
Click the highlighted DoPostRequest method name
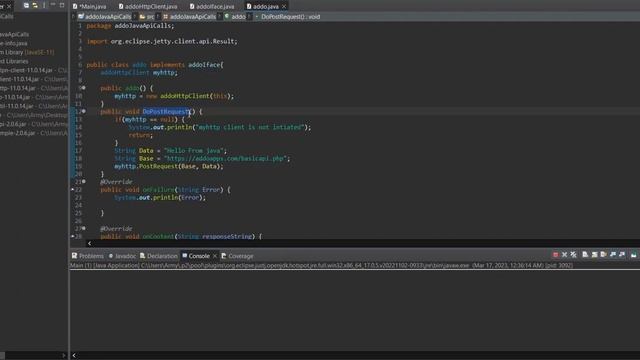pyautogui.click(x=166, y=111)
